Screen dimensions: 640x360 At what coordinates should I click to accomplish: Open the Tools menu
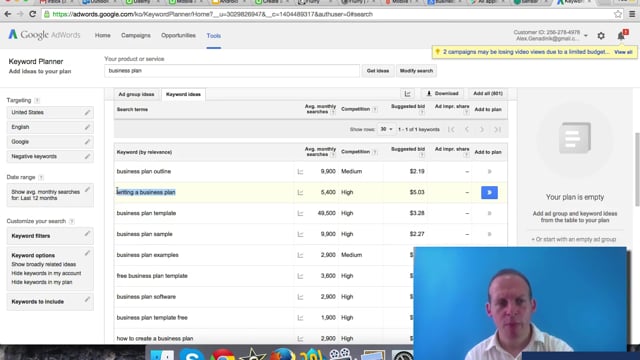pyautogui.click(x=213, y=36)
